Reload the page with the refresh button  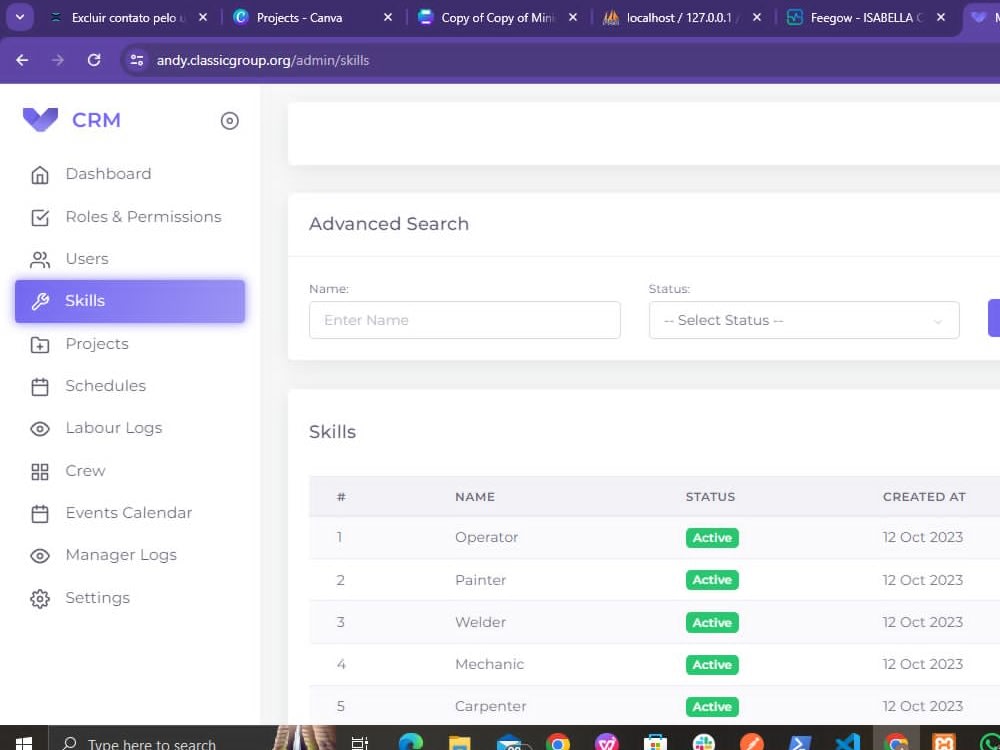[x=94, y=60]
